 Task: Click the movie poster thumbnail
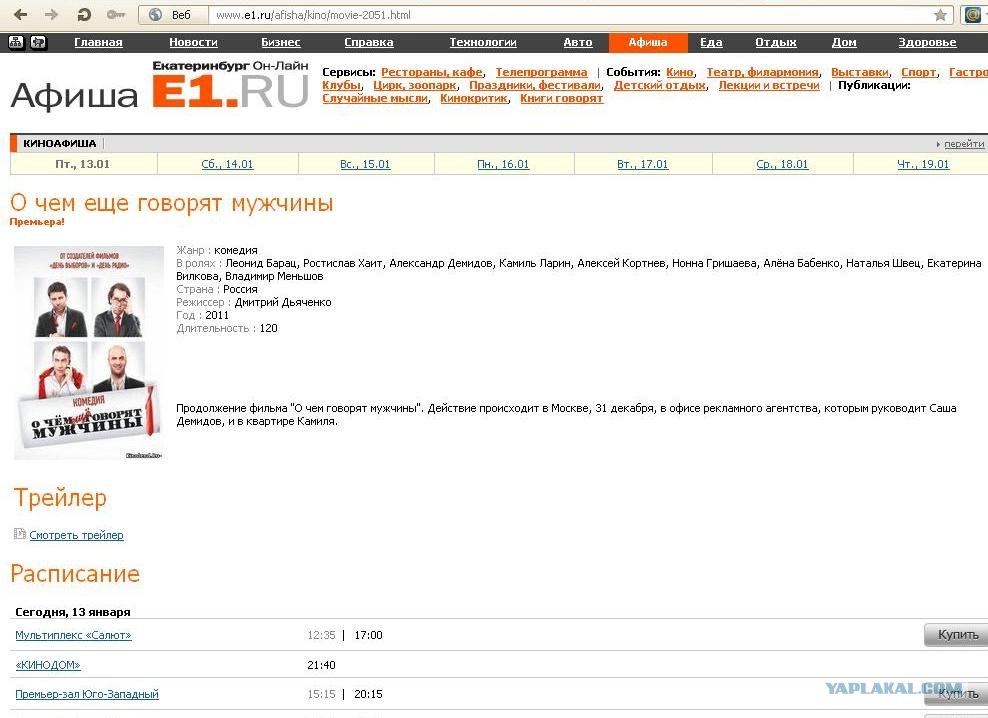coord(88,352)
